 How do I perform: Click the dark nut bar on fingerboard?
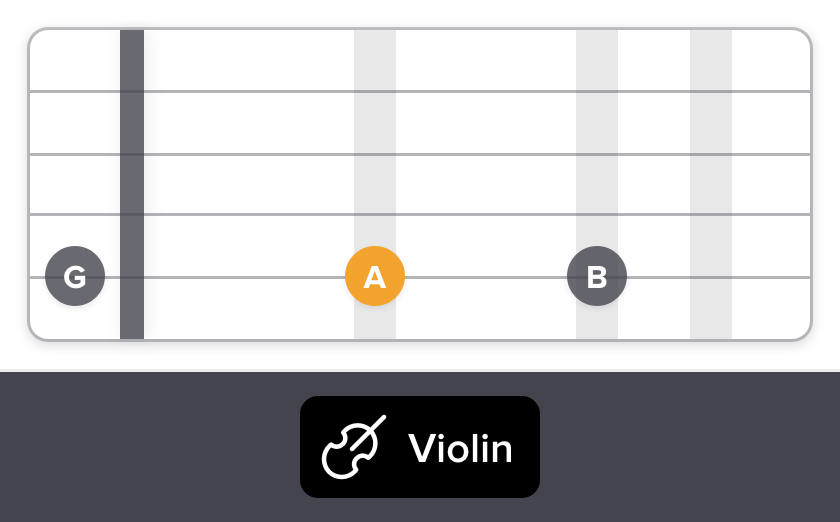click(x=132, y=185)
